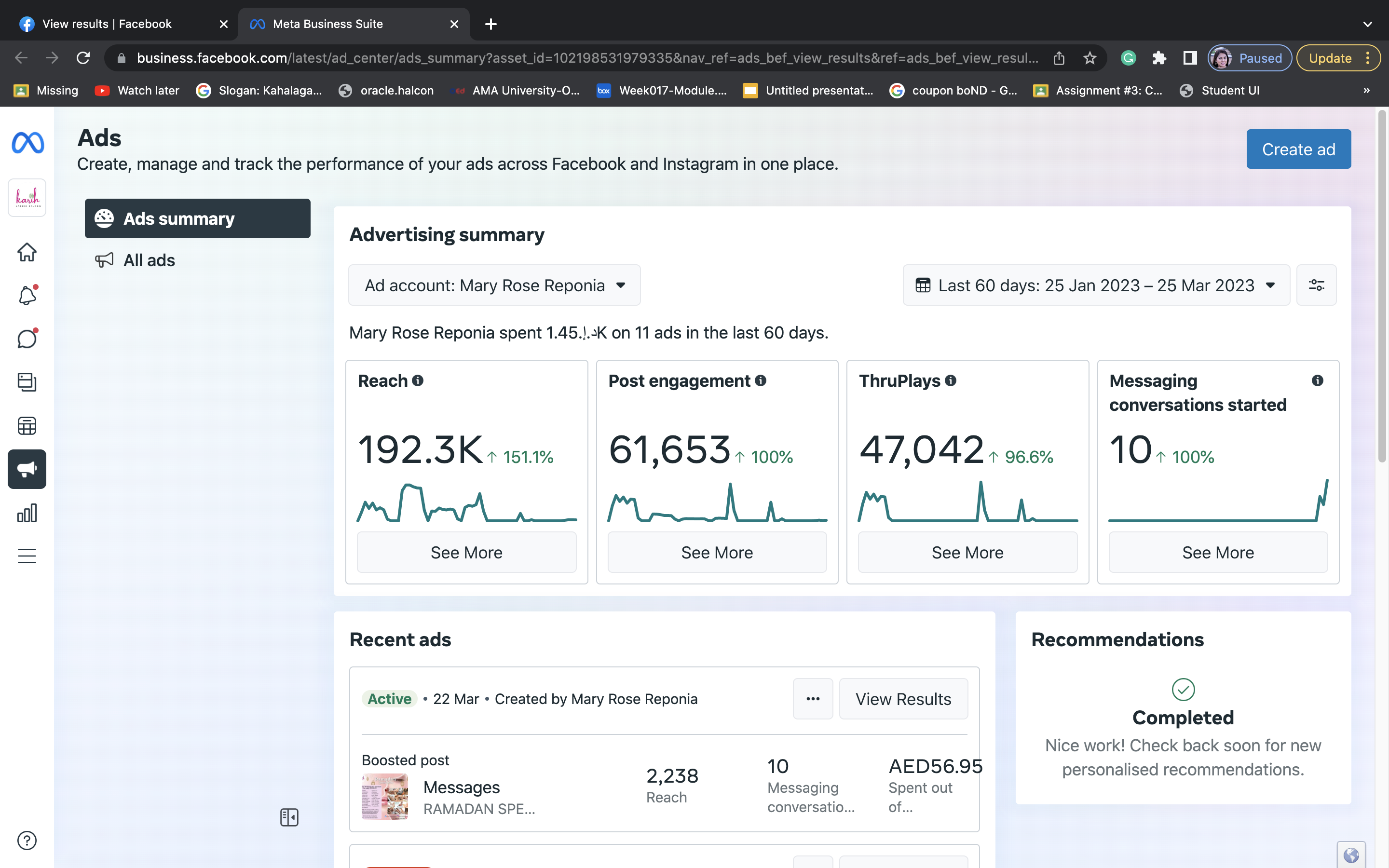
Task: Select Ads summary in left menu
Action: tap(197, 219)
